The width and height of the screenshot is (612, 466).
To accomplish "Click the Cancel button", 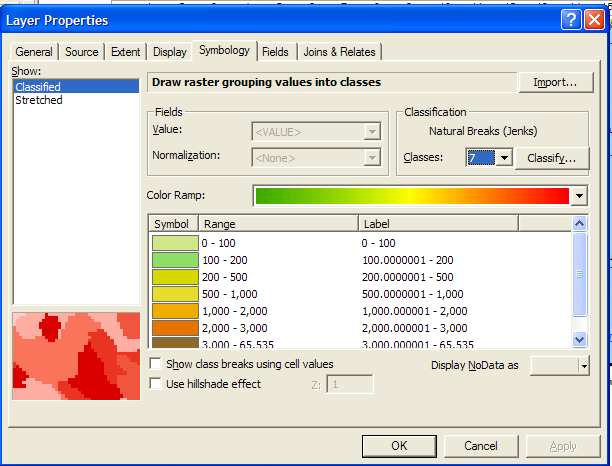I will pos(481,446).
